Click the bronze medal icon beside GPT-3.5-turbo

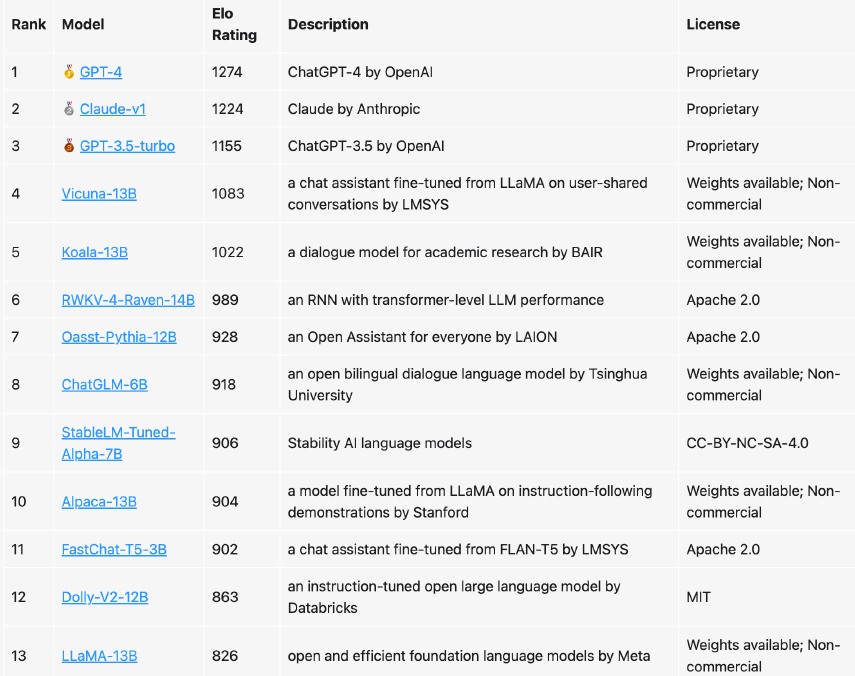click(69, 146)
